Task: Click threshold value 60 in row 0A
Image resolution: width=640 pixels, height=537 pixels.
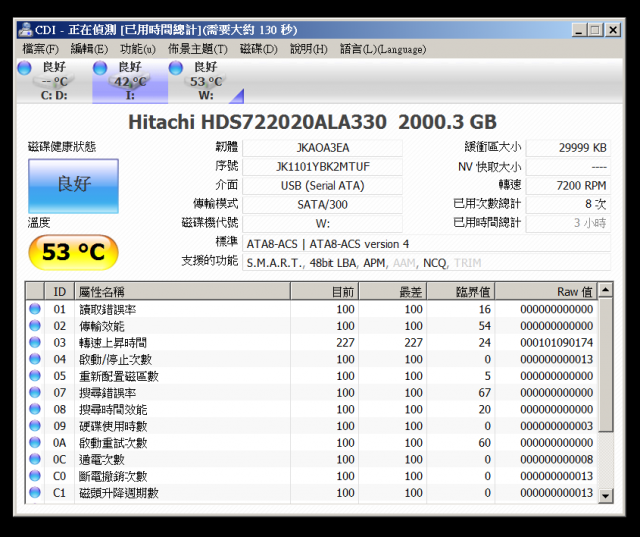Action: pos(484,443)
